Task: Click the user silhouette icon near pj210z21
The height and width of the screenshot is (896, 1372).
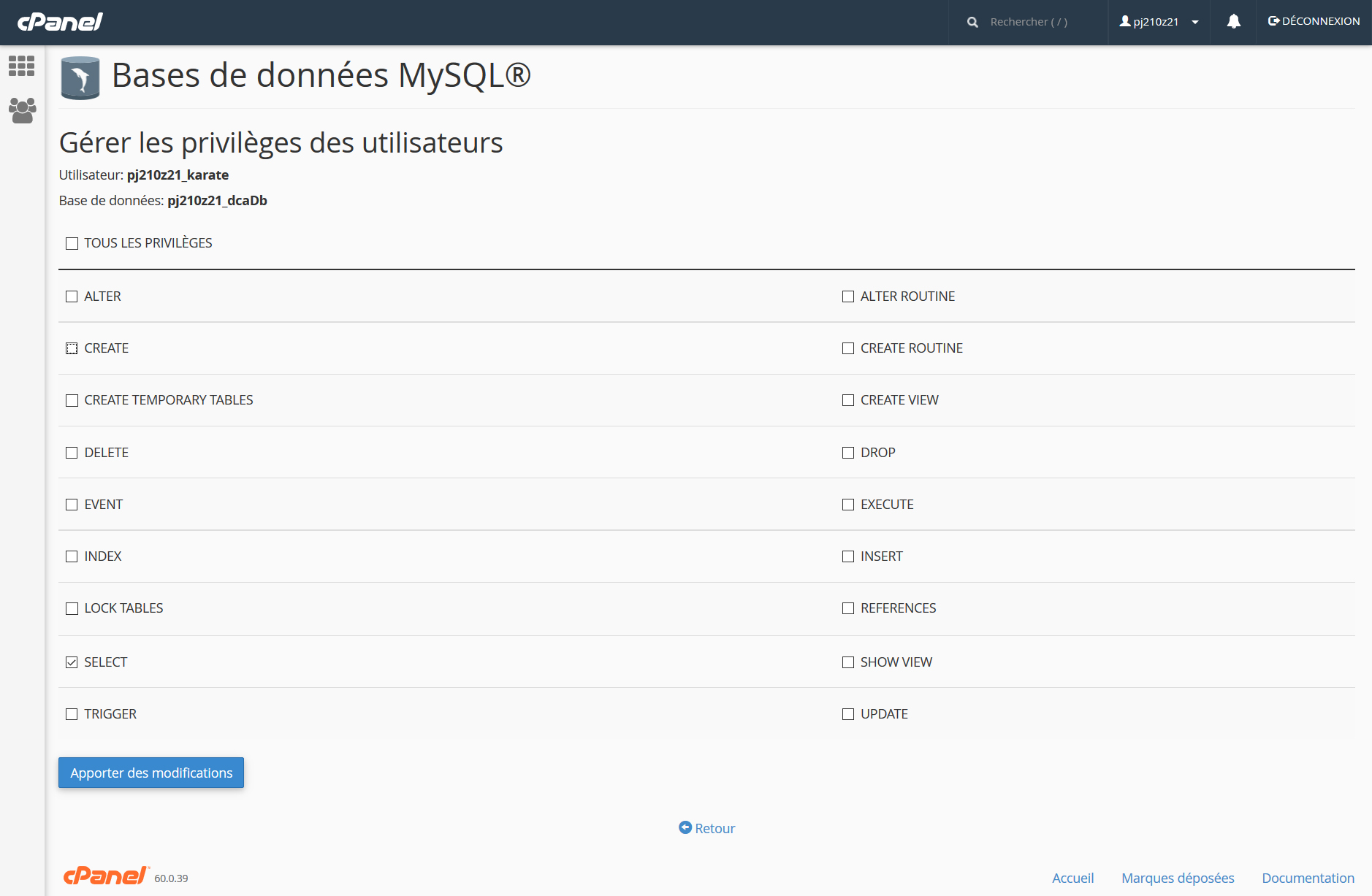Action: click(1125, 21)
